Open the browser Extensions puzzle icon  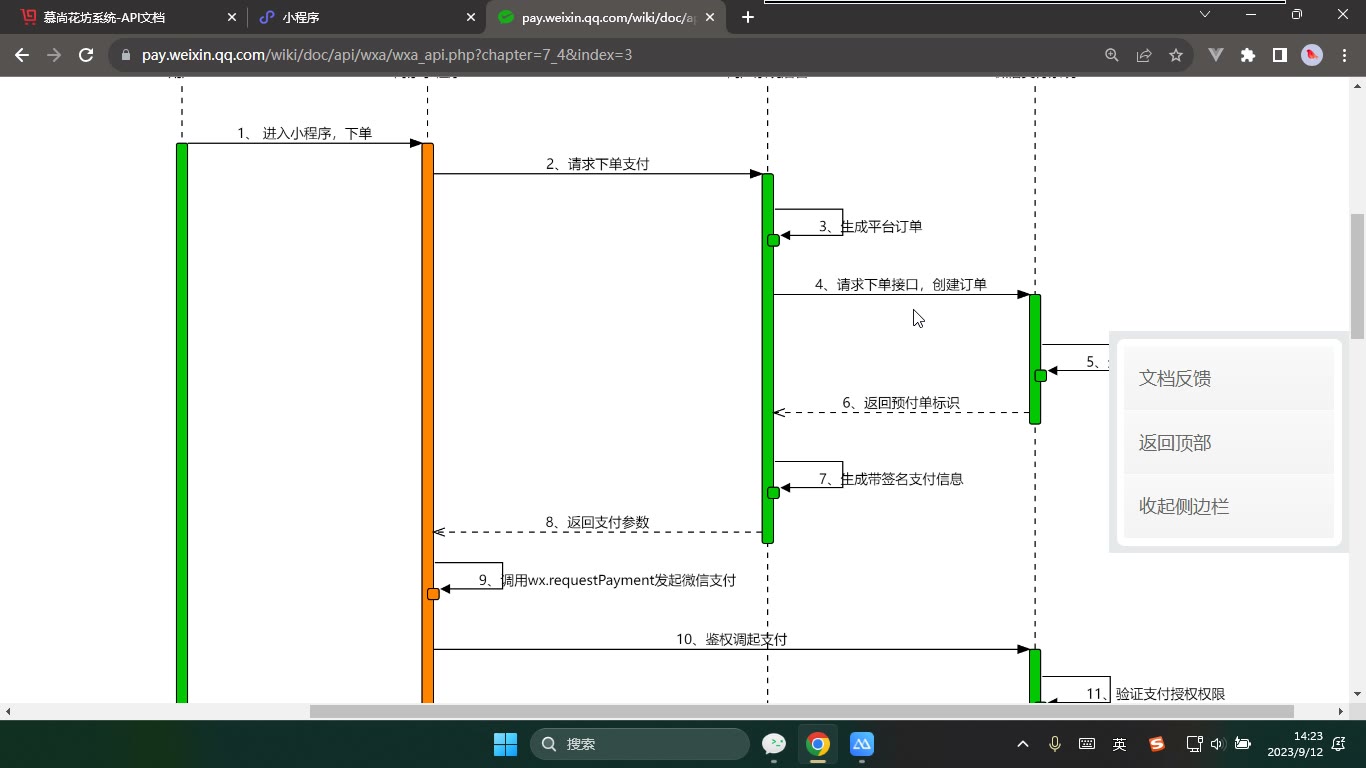[1248, 55]
